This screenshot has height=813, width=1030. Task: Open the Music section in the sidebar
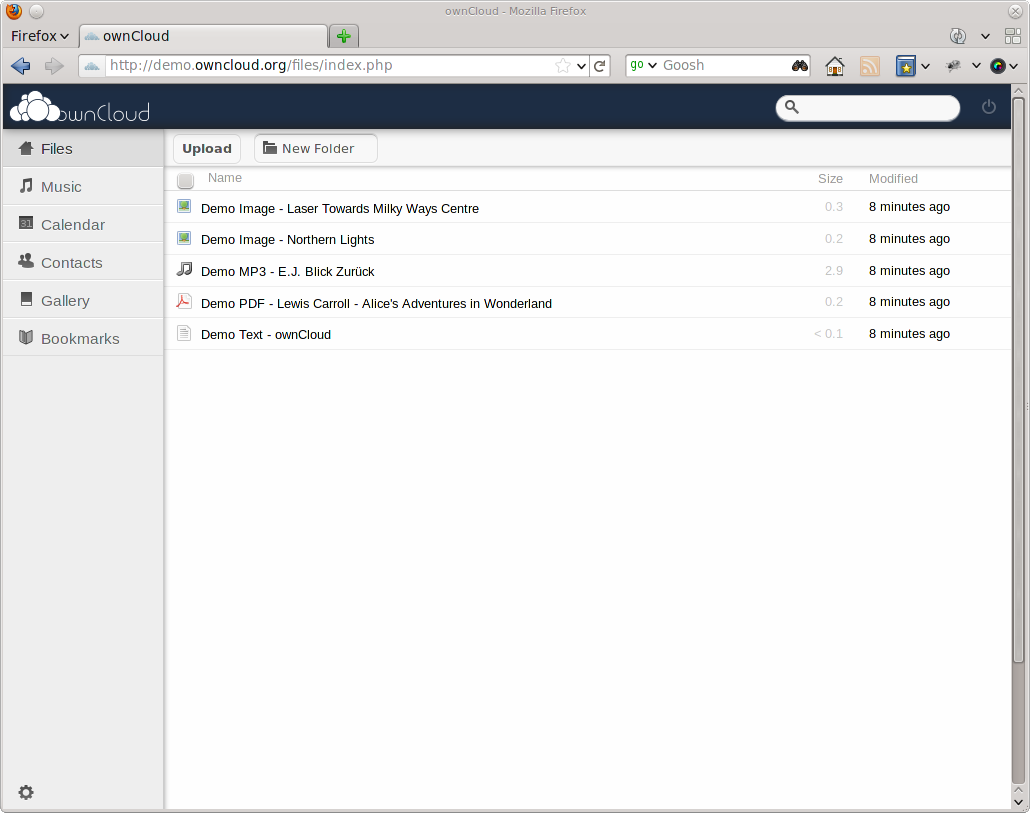60,186
